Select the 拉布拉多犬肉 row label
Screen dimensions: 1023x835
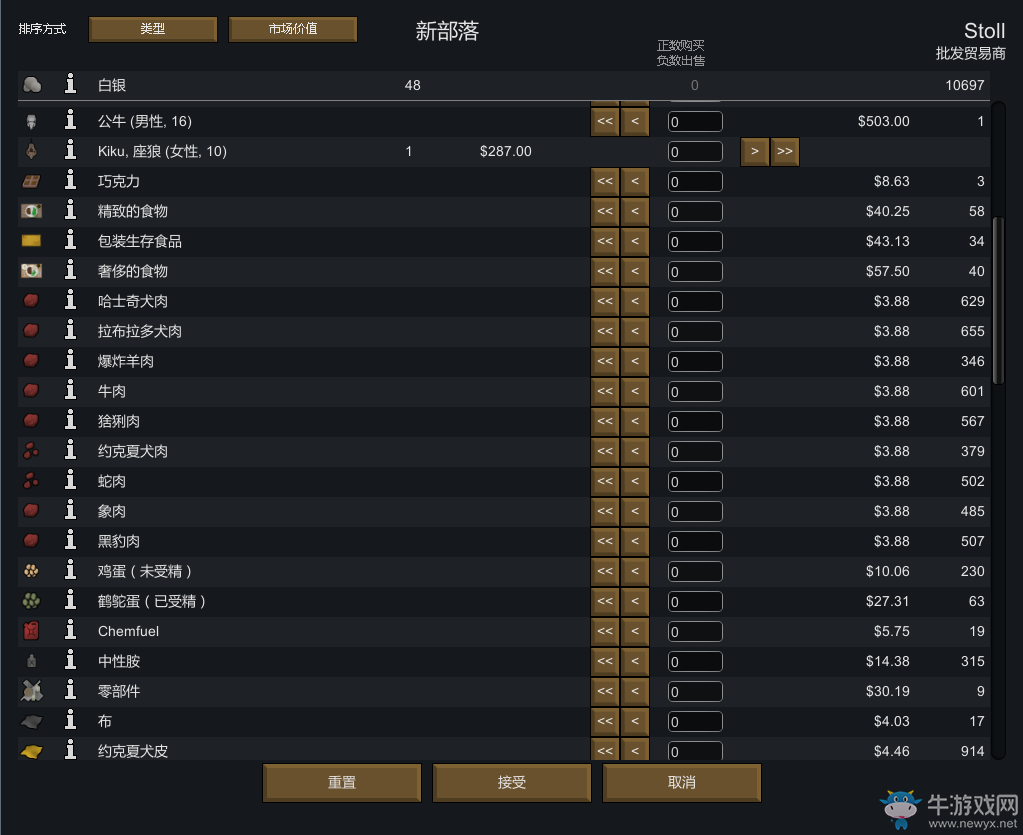[140, 331]
